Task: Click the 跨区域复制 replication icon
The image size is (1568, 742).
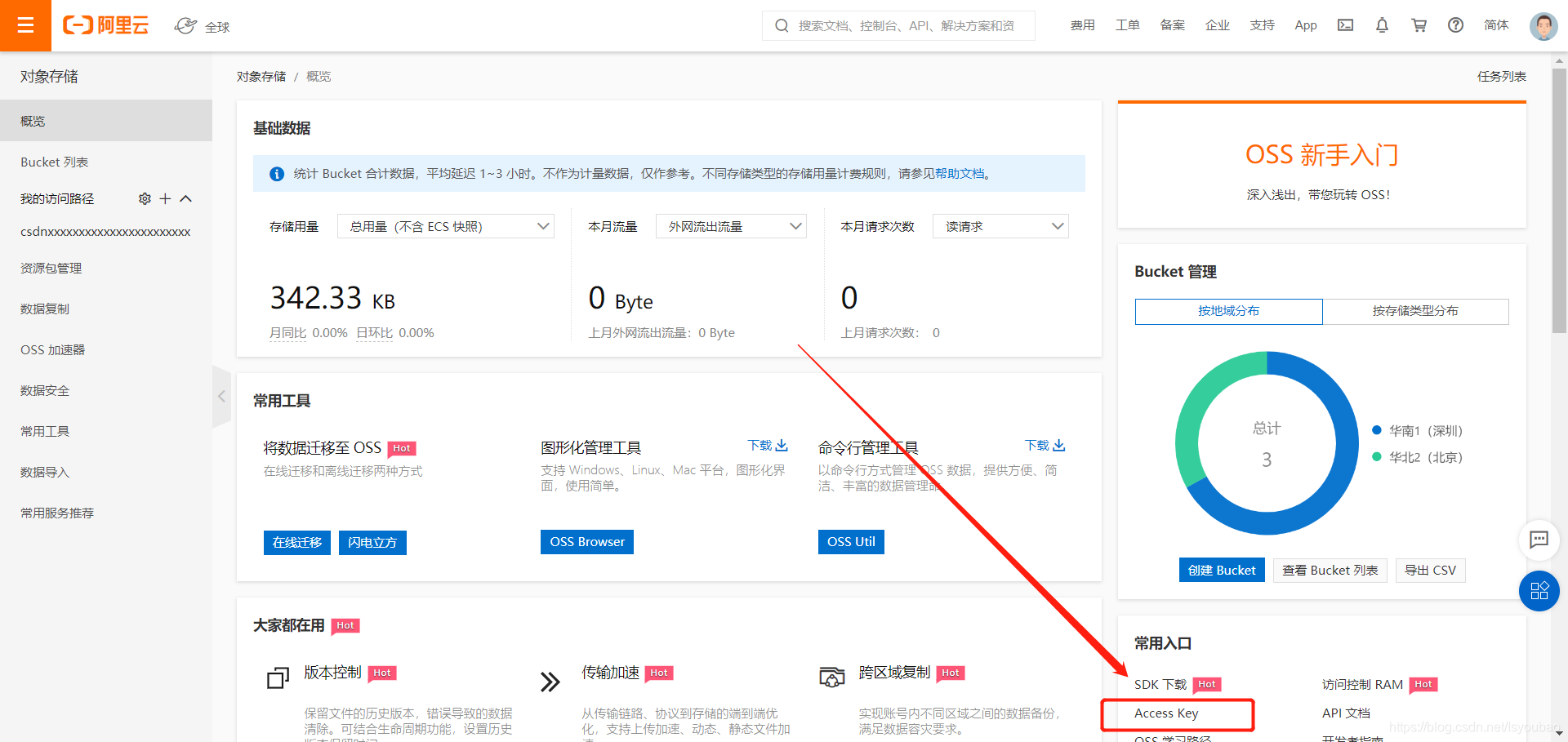Action: 831,677
